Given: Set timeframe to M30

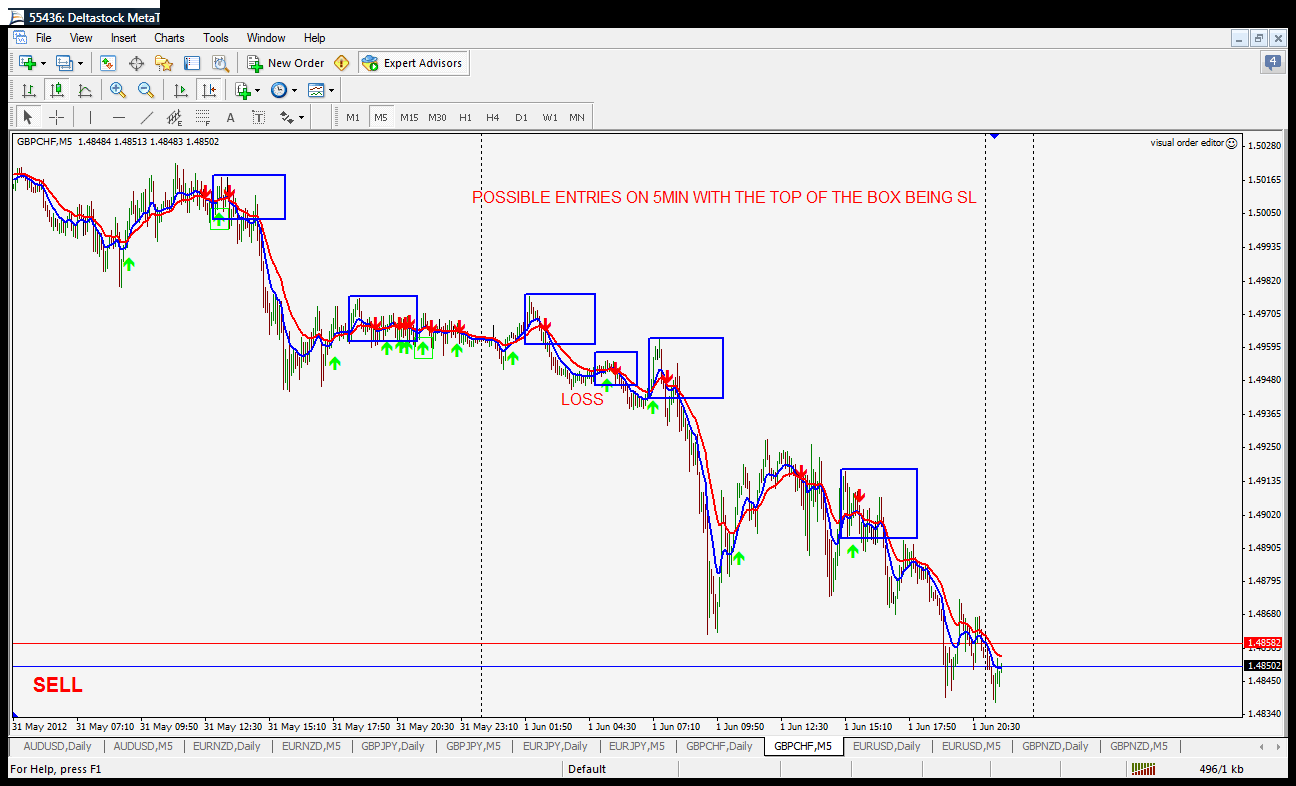Looking at the screenshot, I should tap(437, 117).
